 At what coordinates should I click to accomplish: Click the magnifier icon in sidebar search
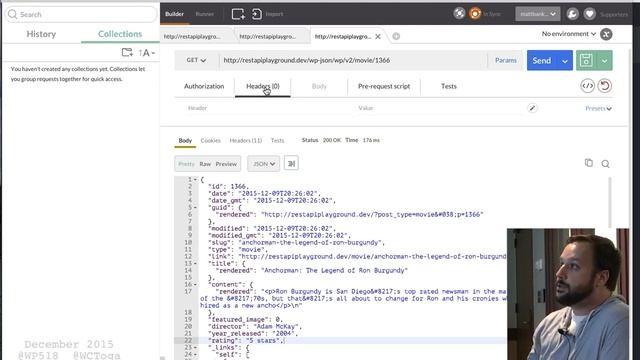(13, 14)
